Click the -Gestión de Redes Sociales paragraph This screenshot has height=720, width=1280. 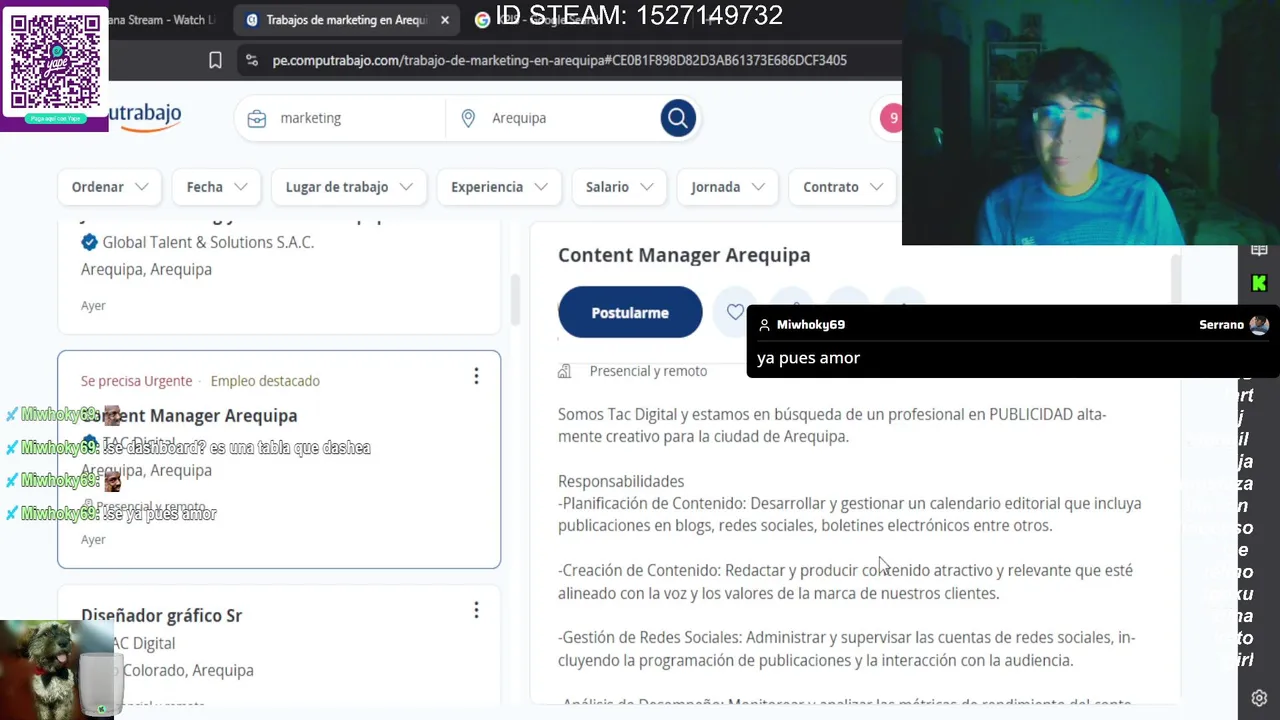846,648
